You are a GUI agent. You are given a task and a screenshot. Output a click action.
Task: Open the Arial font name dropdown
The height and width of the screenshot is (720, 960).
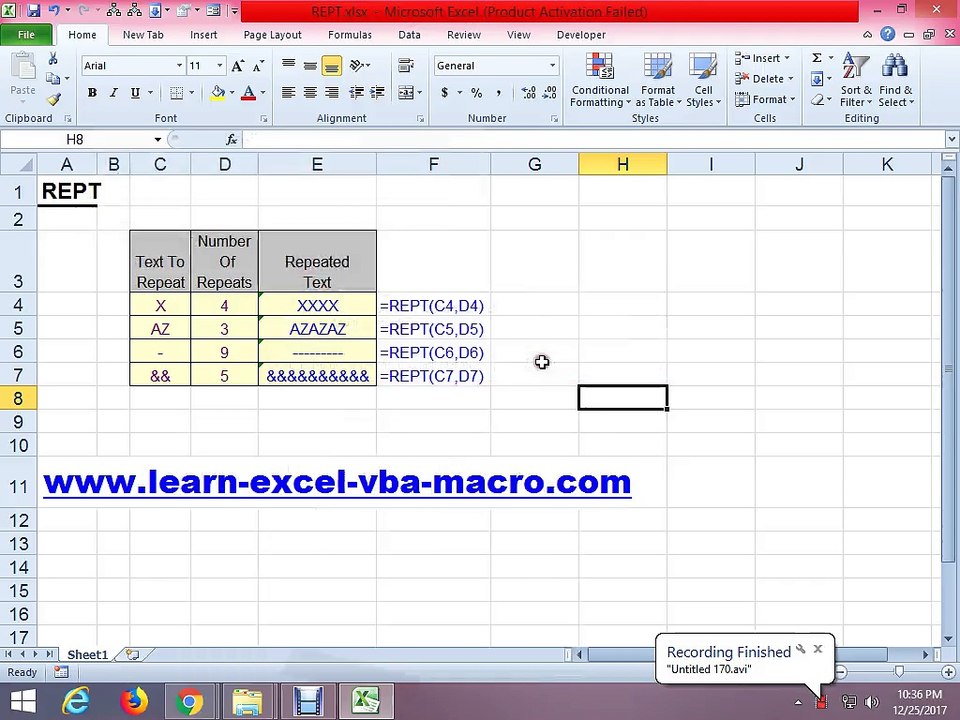tap(179, 66)
